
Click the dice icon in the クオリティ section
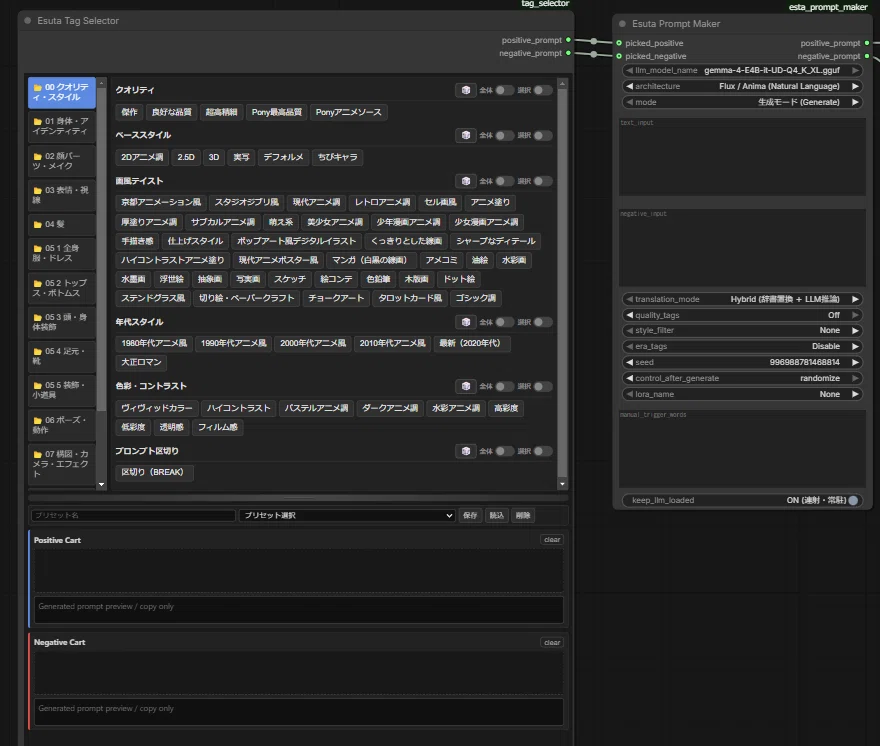coord(465,90)
